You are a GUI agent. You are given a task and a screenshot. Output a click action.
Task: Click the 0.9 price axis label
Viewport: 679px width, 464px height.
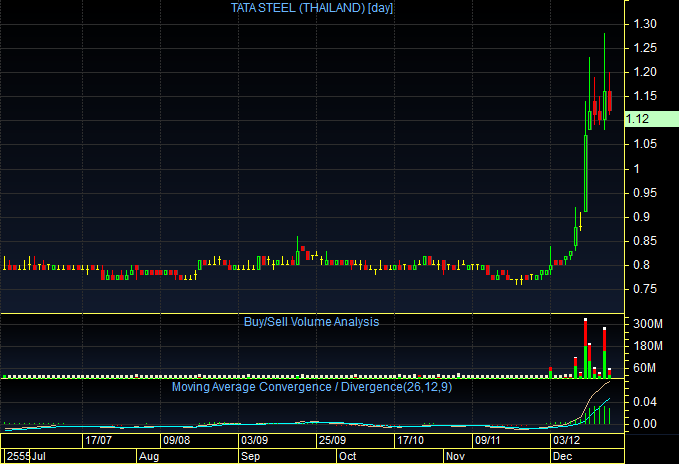click(x=641, y=217)
